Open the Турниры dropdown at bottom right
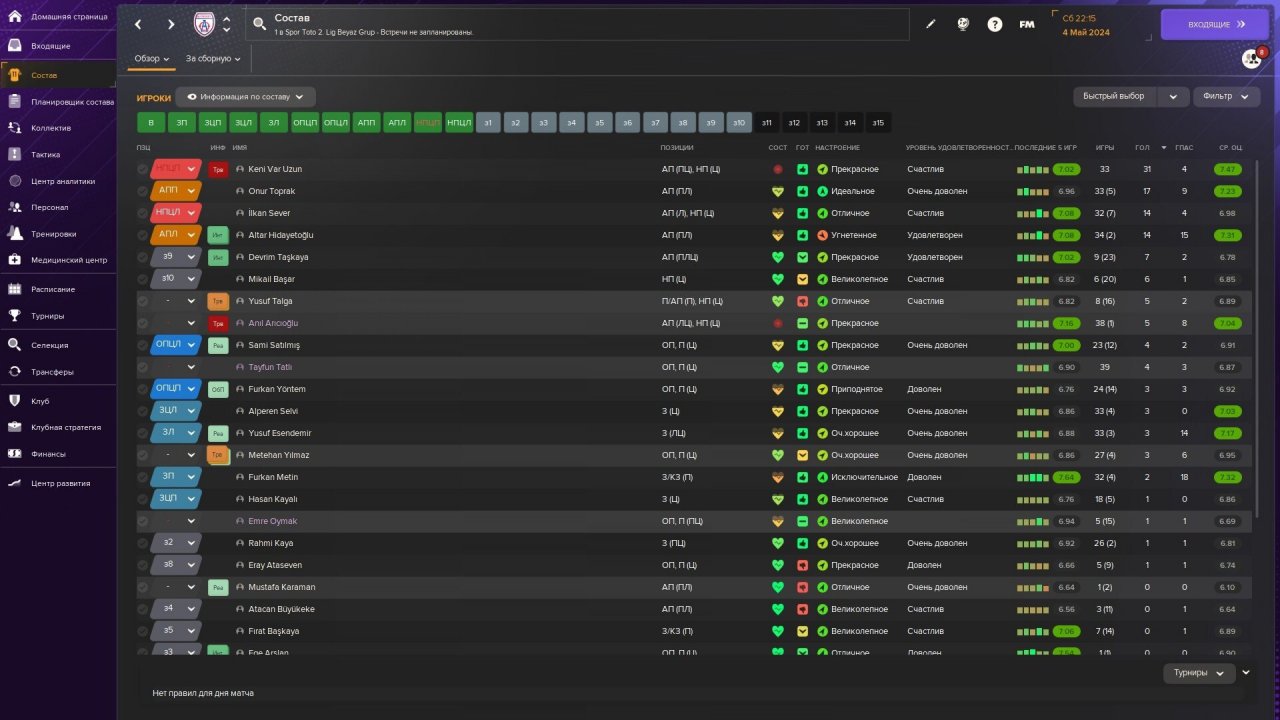Image resolution: width=1280 pixels, height=720 pixels. [x=1198, y=673]
